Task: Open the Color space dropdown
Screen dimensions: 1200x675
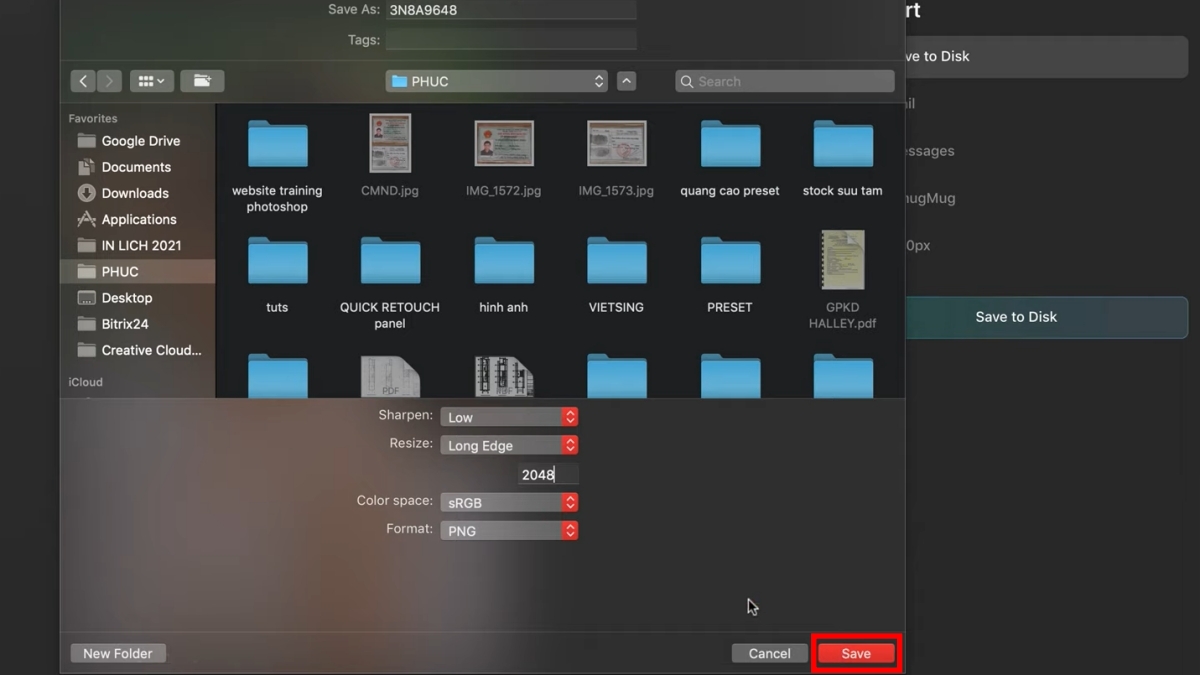Action: [x=509, y=502]
